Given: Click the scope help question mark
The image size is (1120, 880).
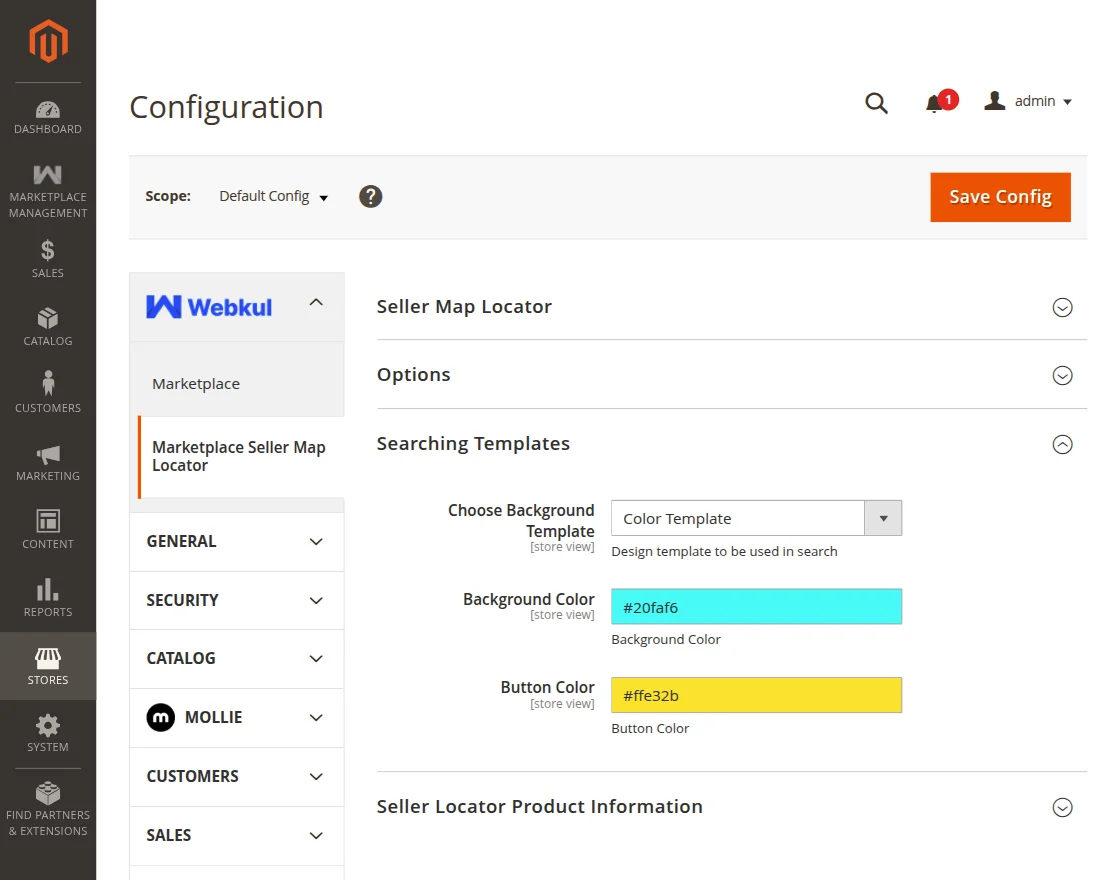Looking at the screenshot, I should [371, 197].
